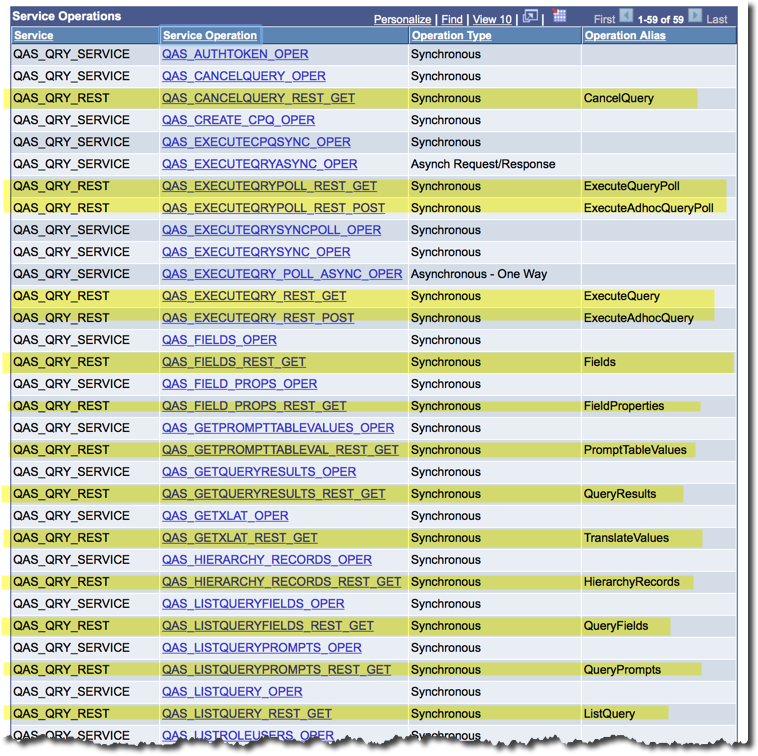
Task: Click the Asynch Request/Response type cell
Action: click(495, 164)
